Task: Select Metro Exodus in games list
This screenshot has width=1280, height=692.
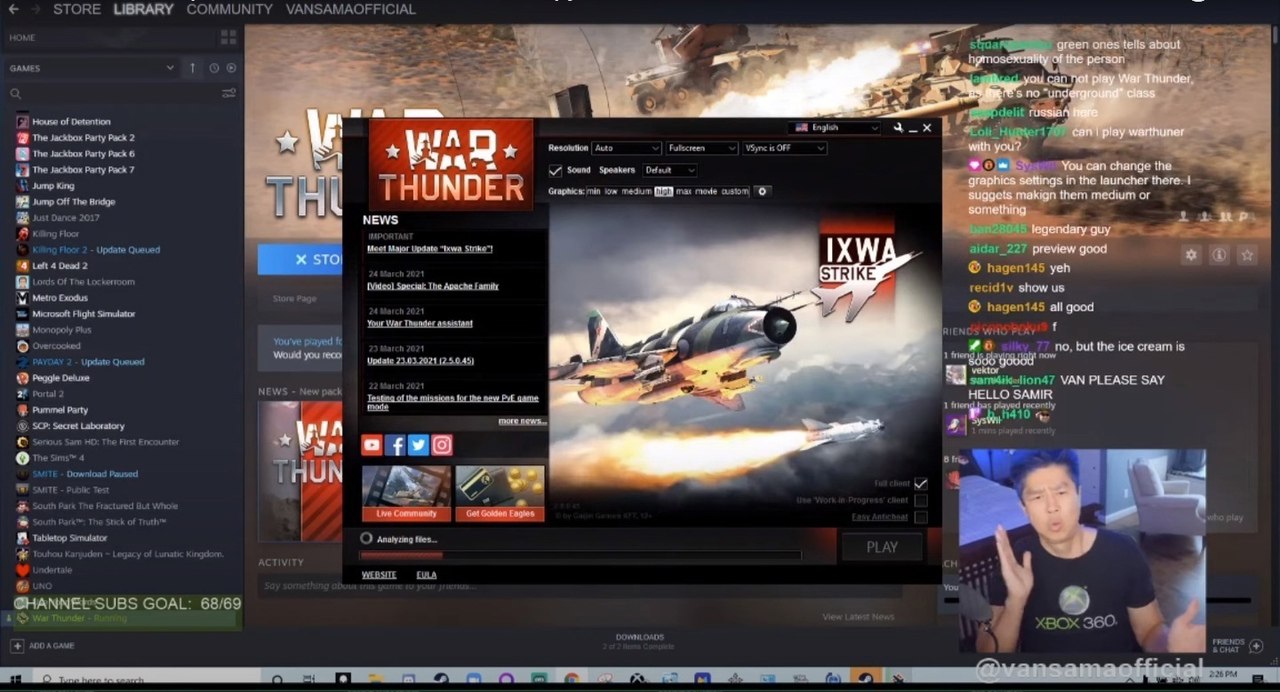Action: (60, 298)
